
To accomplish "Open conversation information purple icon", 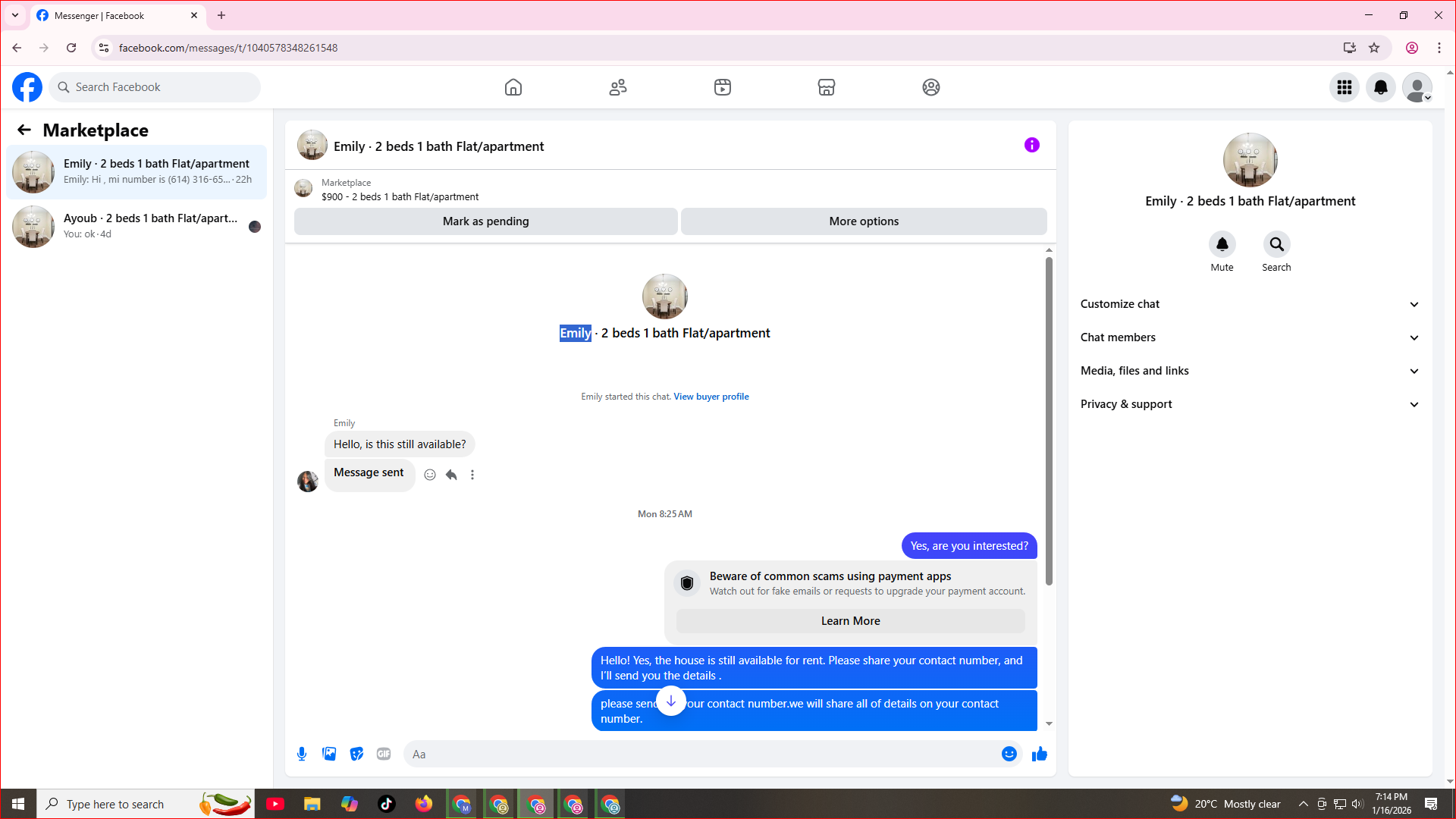I will pos(1031,145).
